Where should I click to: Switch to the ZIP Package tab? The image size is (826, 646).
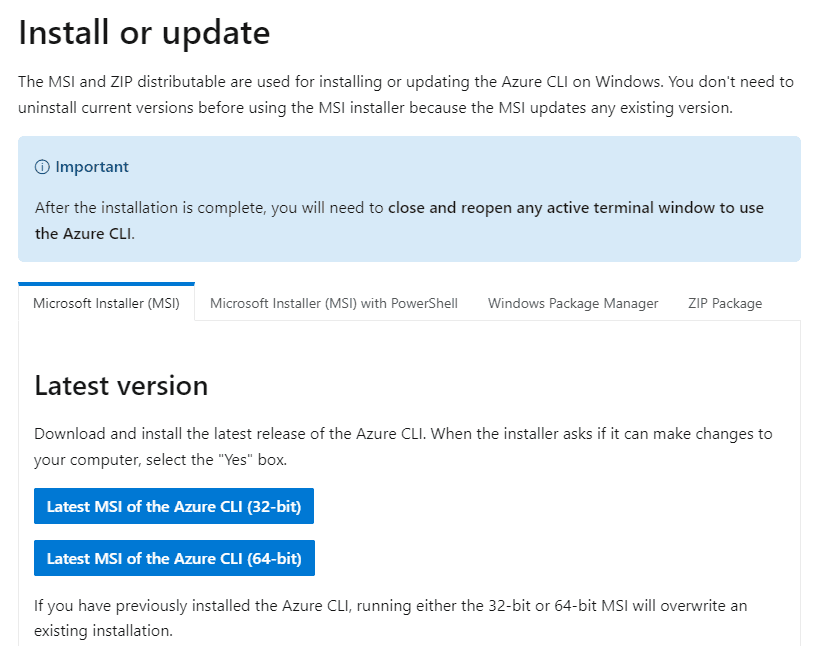(725, 303)
